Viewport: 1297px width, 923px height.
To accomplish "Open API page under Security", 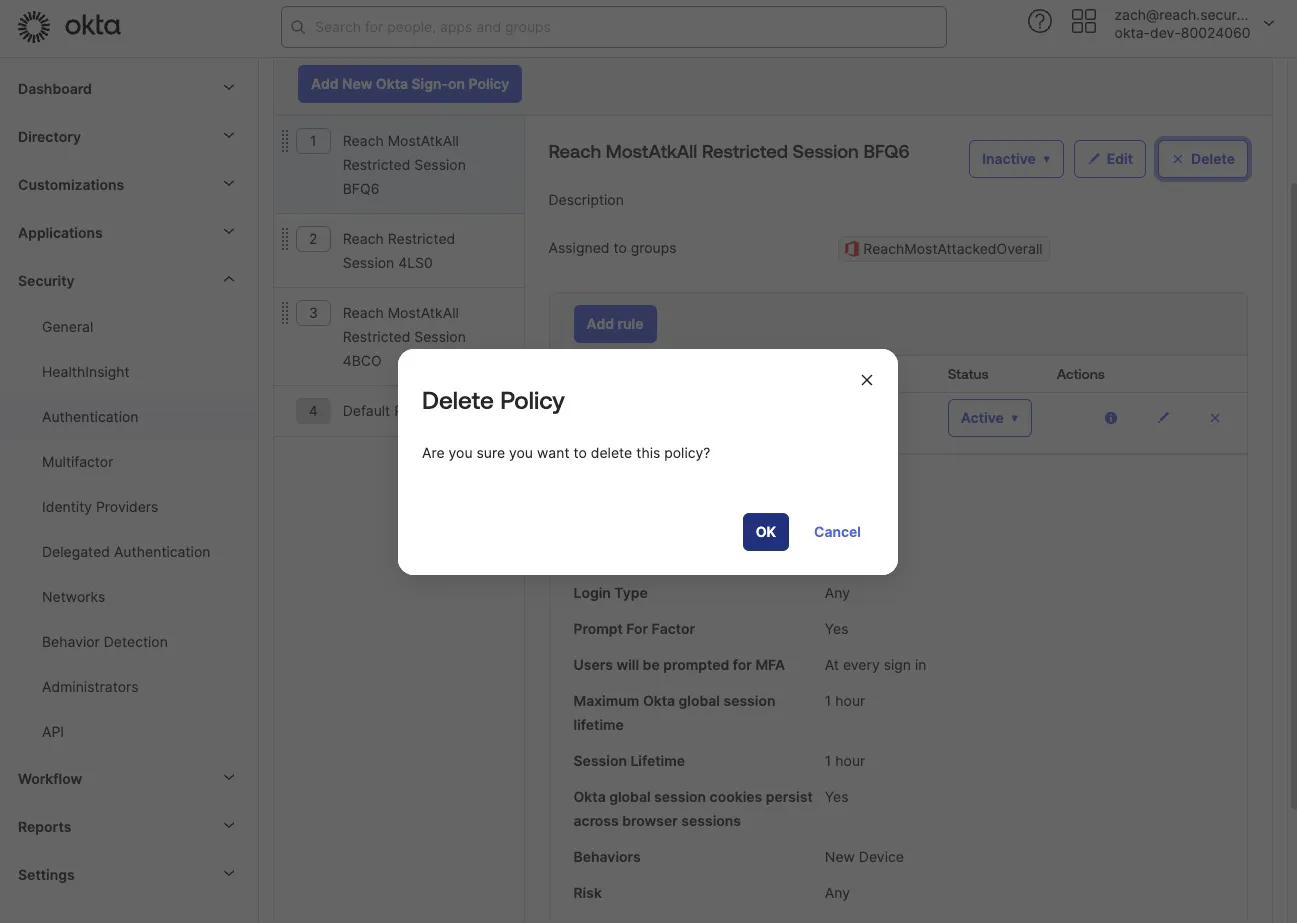I will coord(53,732).
